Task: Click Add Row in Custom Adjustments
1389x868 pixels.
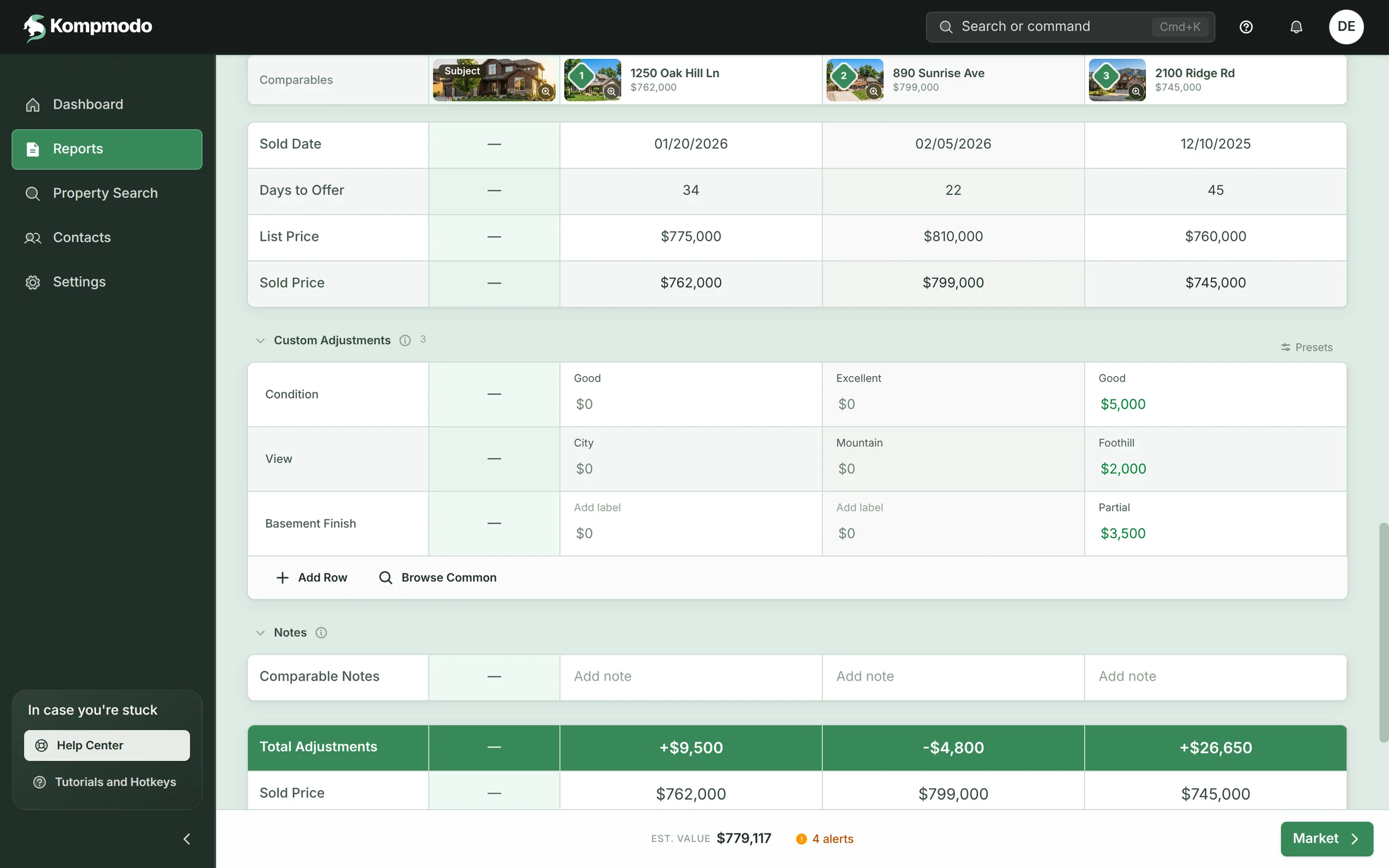Action: [x=312, y=578]
